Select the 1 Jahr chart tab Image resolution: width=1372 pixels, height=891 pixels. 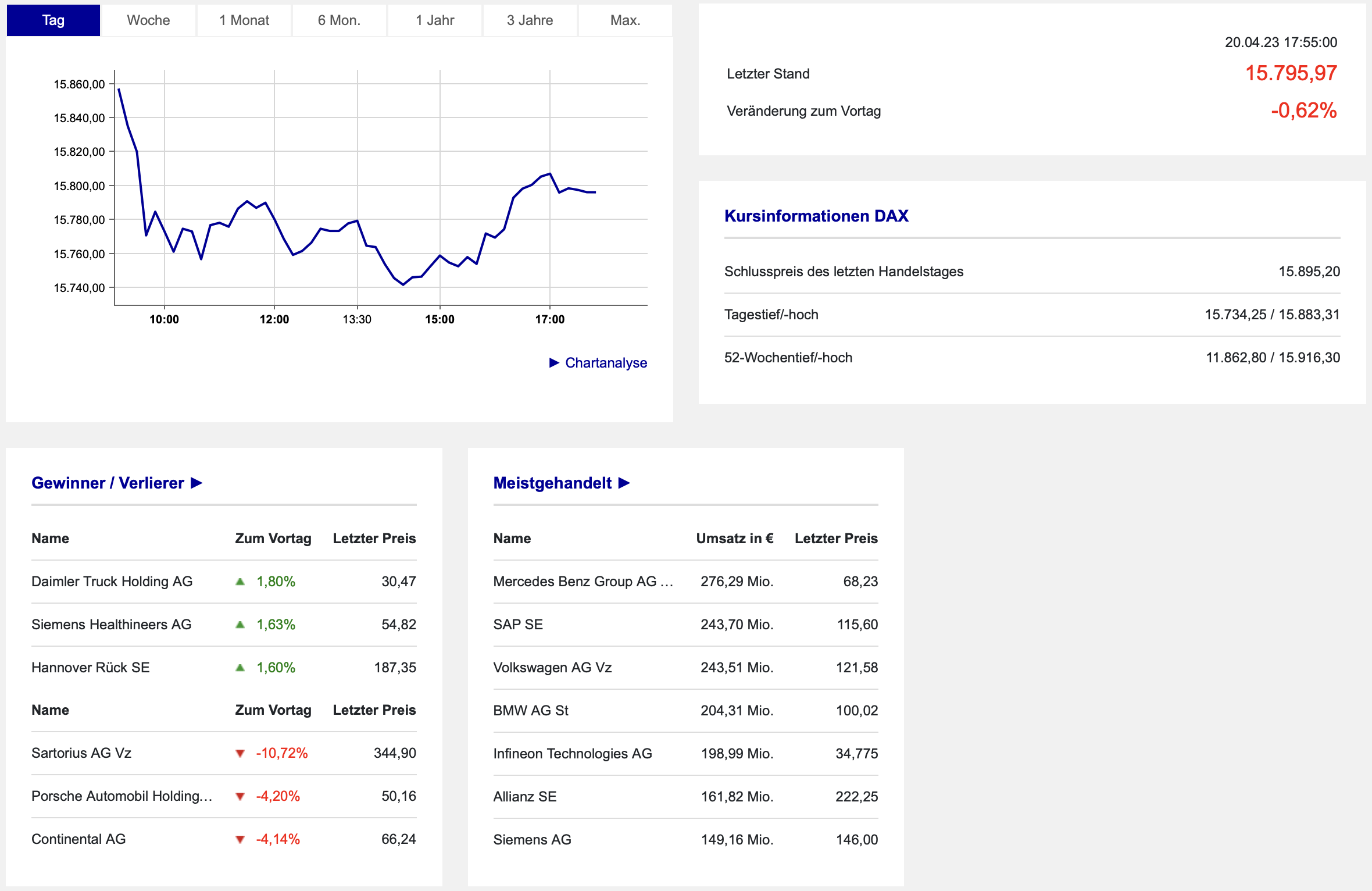click(434, 20)
